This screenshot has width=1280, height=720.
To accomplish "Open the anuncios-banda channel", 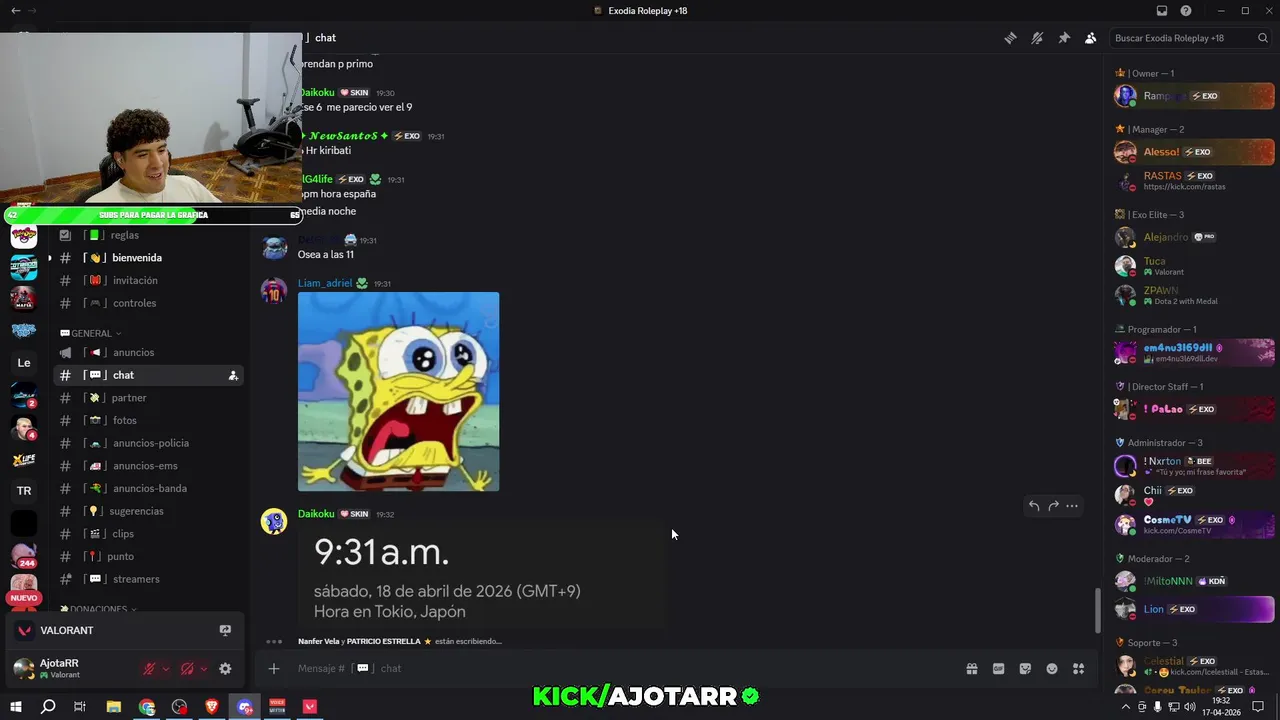I will [x=148, y=489].
